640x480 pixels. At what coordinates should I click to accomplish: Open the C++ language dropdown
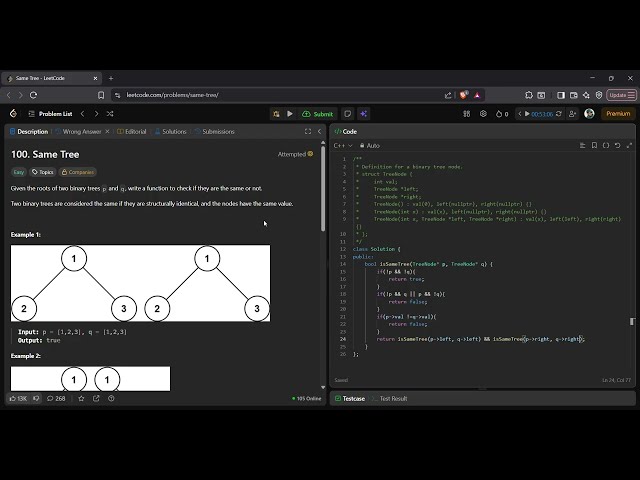coord(343,146)
